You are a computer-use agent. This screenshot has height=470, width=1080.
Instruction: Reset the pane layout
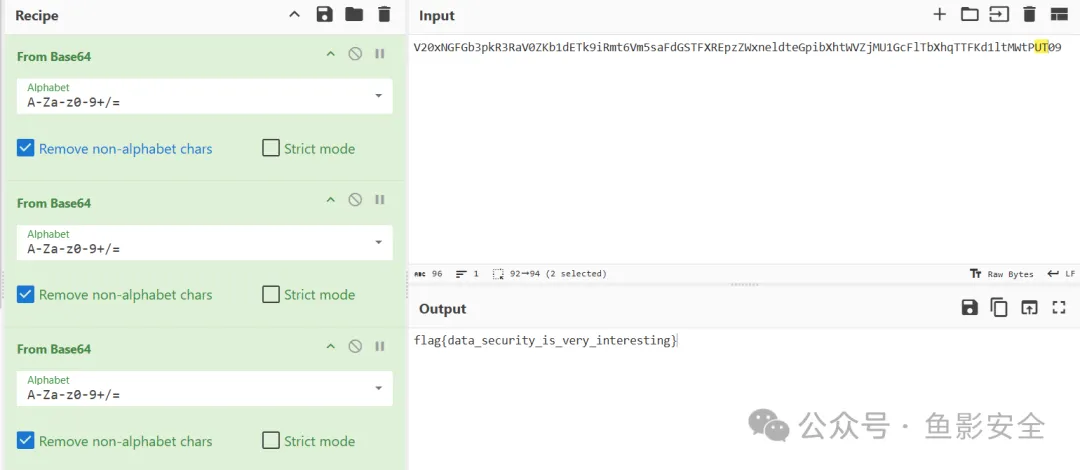(x=1059, y=14)
